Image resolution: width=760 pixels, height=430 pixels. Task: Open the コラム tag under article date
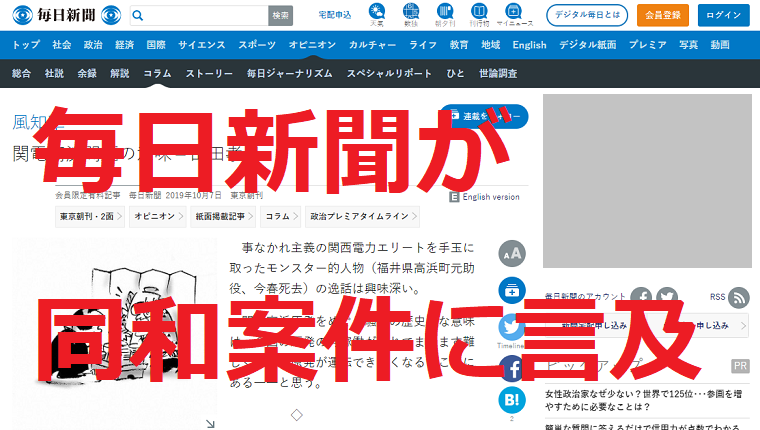point(281,217)
